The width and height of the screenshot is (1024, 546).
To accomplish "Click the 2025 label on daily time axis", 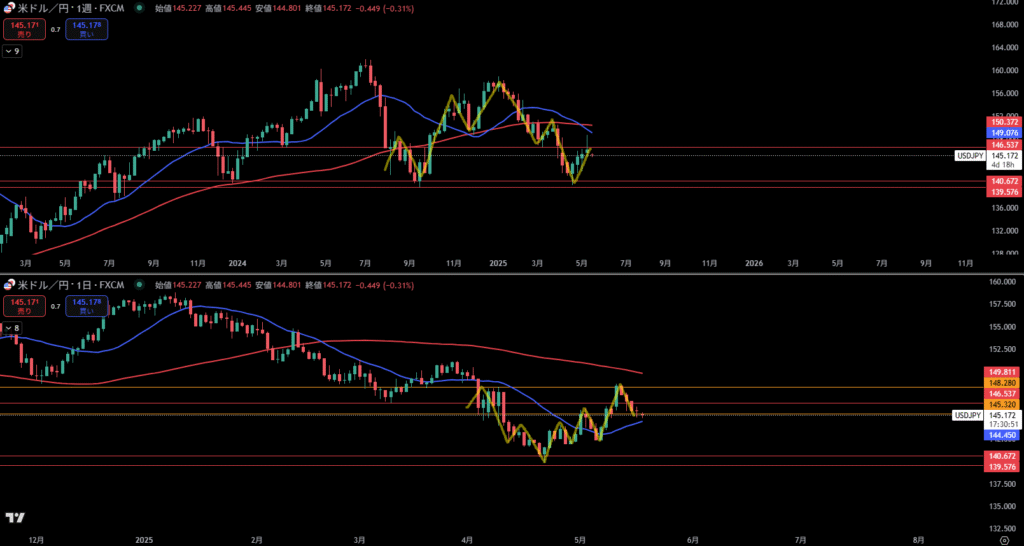I will [144, 540].
